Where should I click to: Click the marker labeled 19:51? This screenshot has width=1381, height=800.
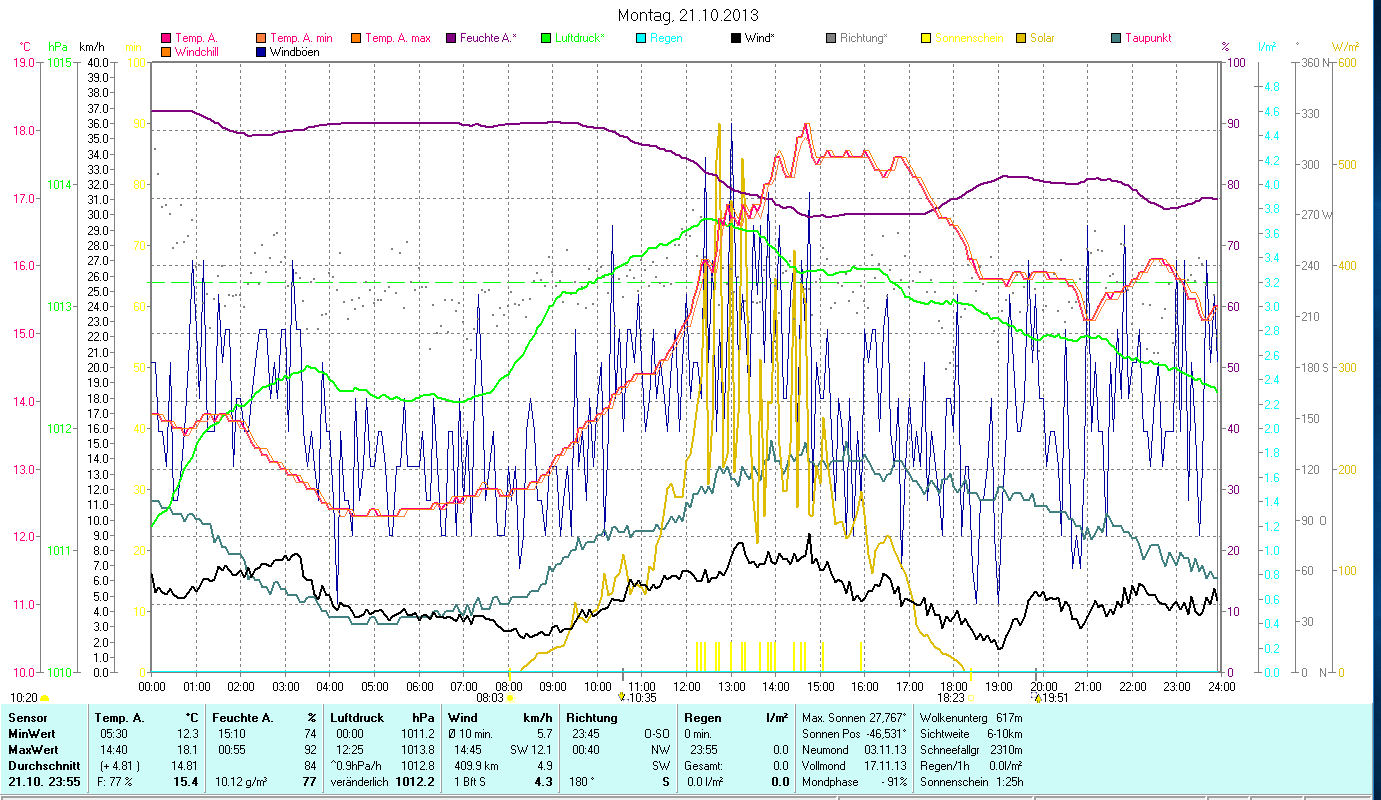pyautogui.click(x=1038, y=698)
